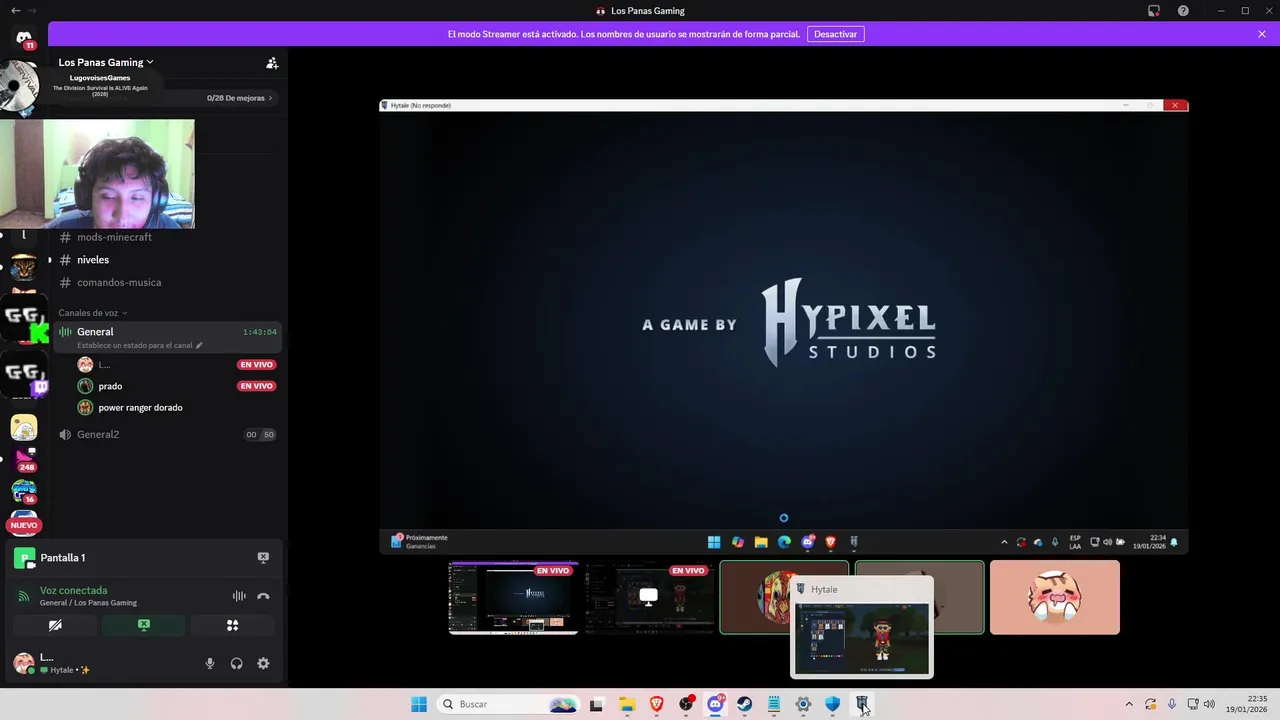Toggle the camera on in voice panel
This screenshot has height=720, width=1280.
point(55,625)
